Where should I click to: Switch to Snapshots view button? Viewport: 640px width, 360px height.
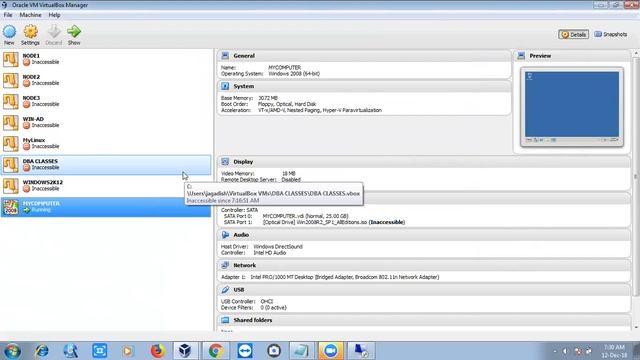click(611, 35)
